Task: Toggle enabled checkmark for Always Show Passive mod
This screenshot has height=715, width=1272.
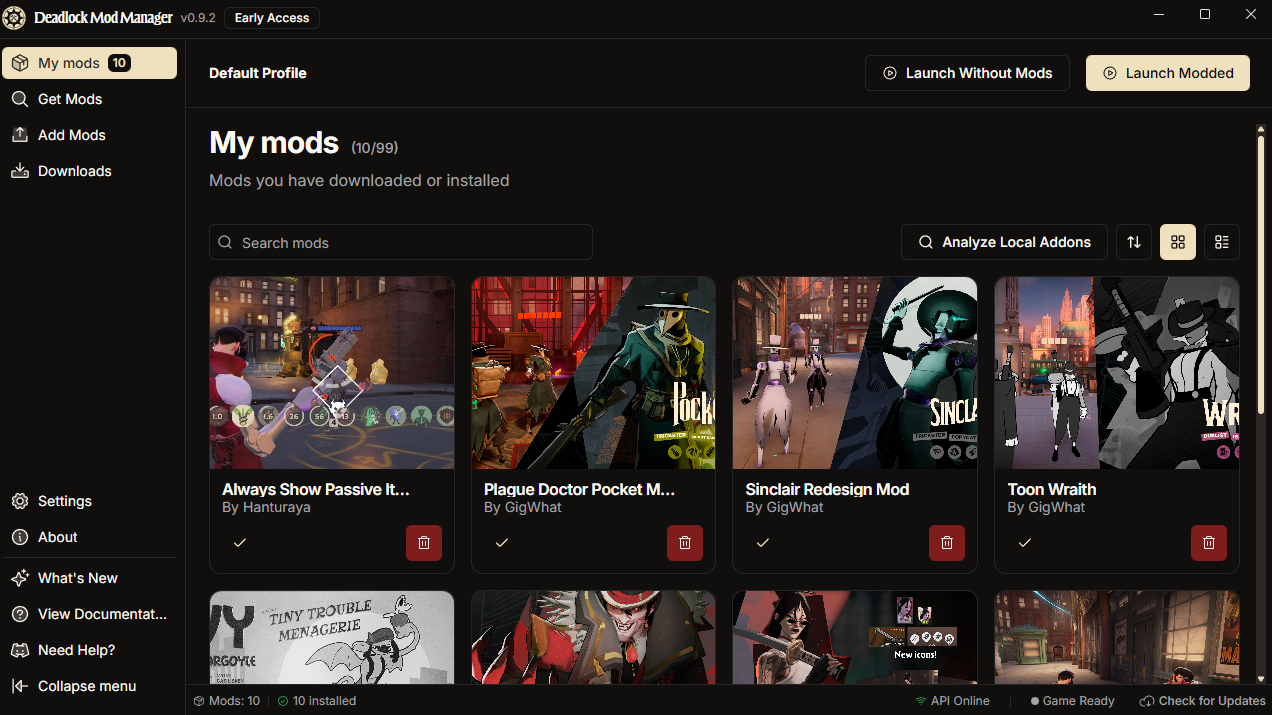Action: pos(240,542)
